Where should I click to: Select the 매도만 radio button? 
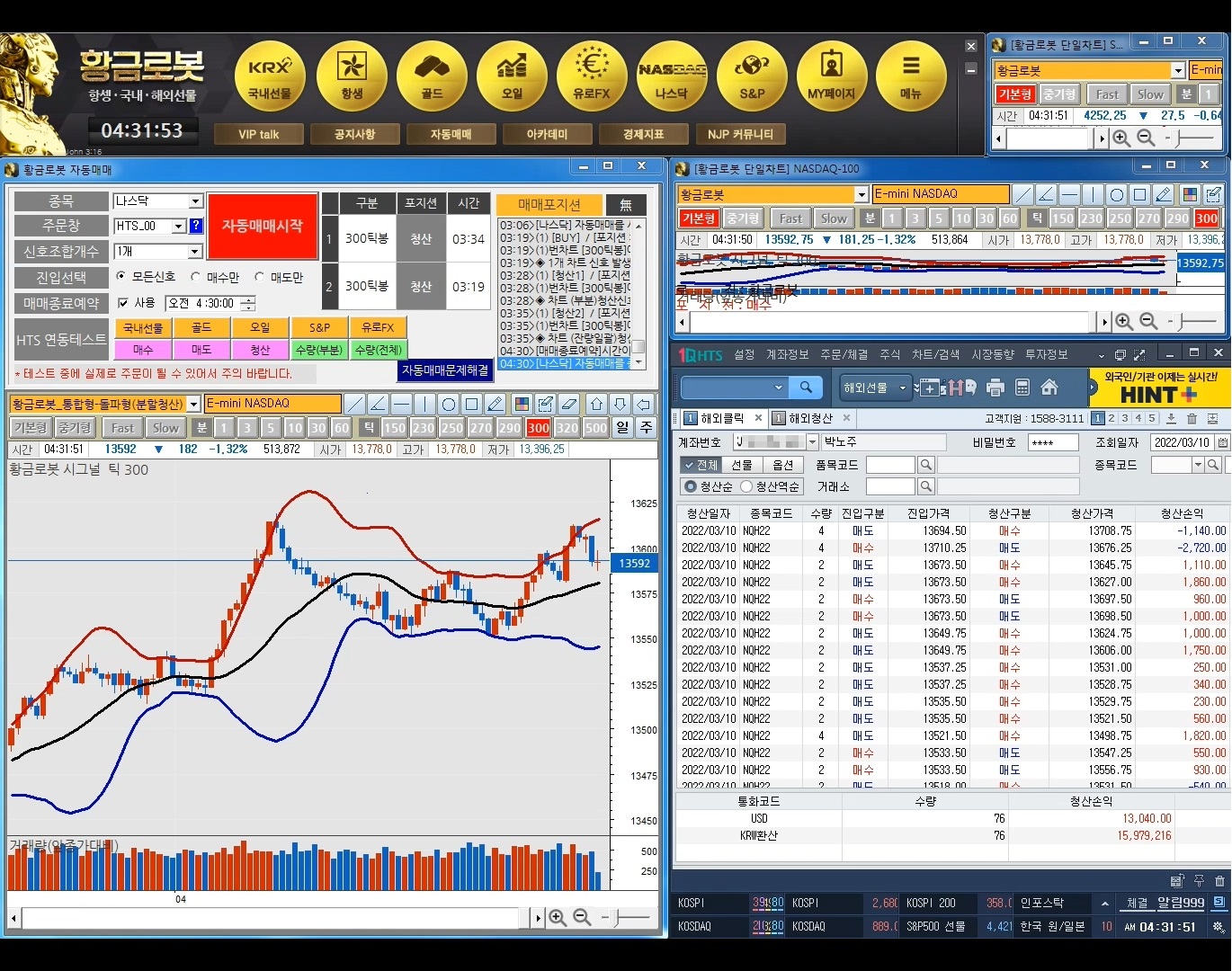tap(260, 277)
